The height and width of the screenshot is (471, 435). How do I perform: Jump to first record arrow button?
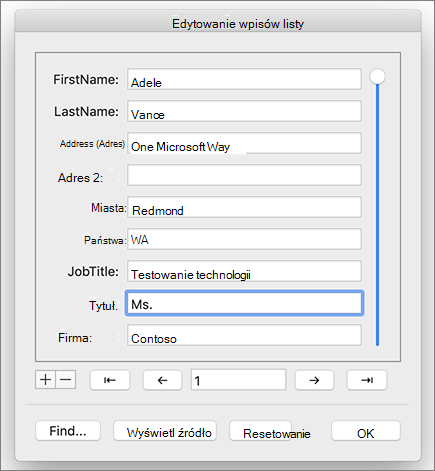(110, 380)
